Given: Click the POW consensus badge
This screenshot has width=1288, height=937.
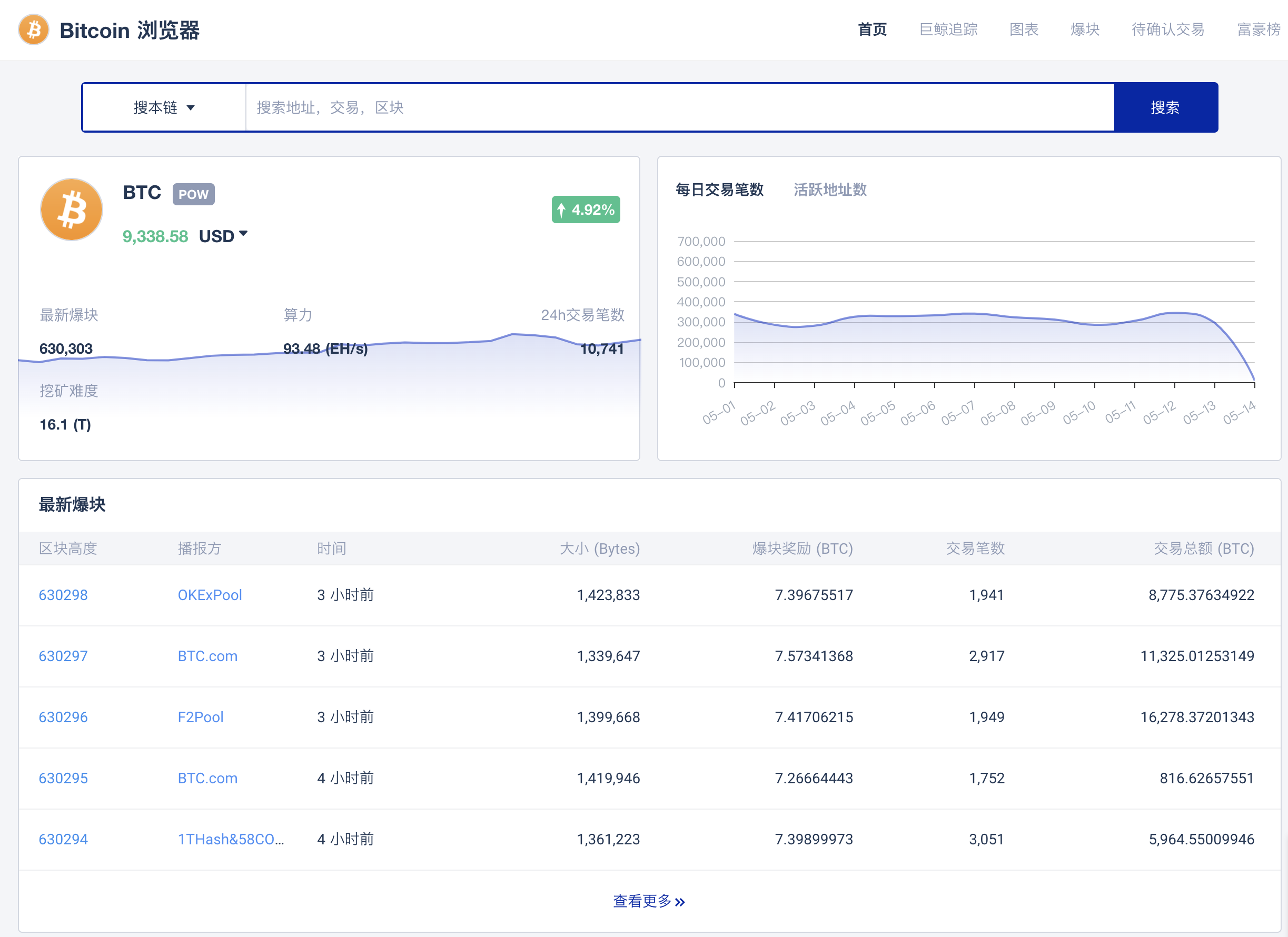Looking at the screenshot, I should point(193,194).
